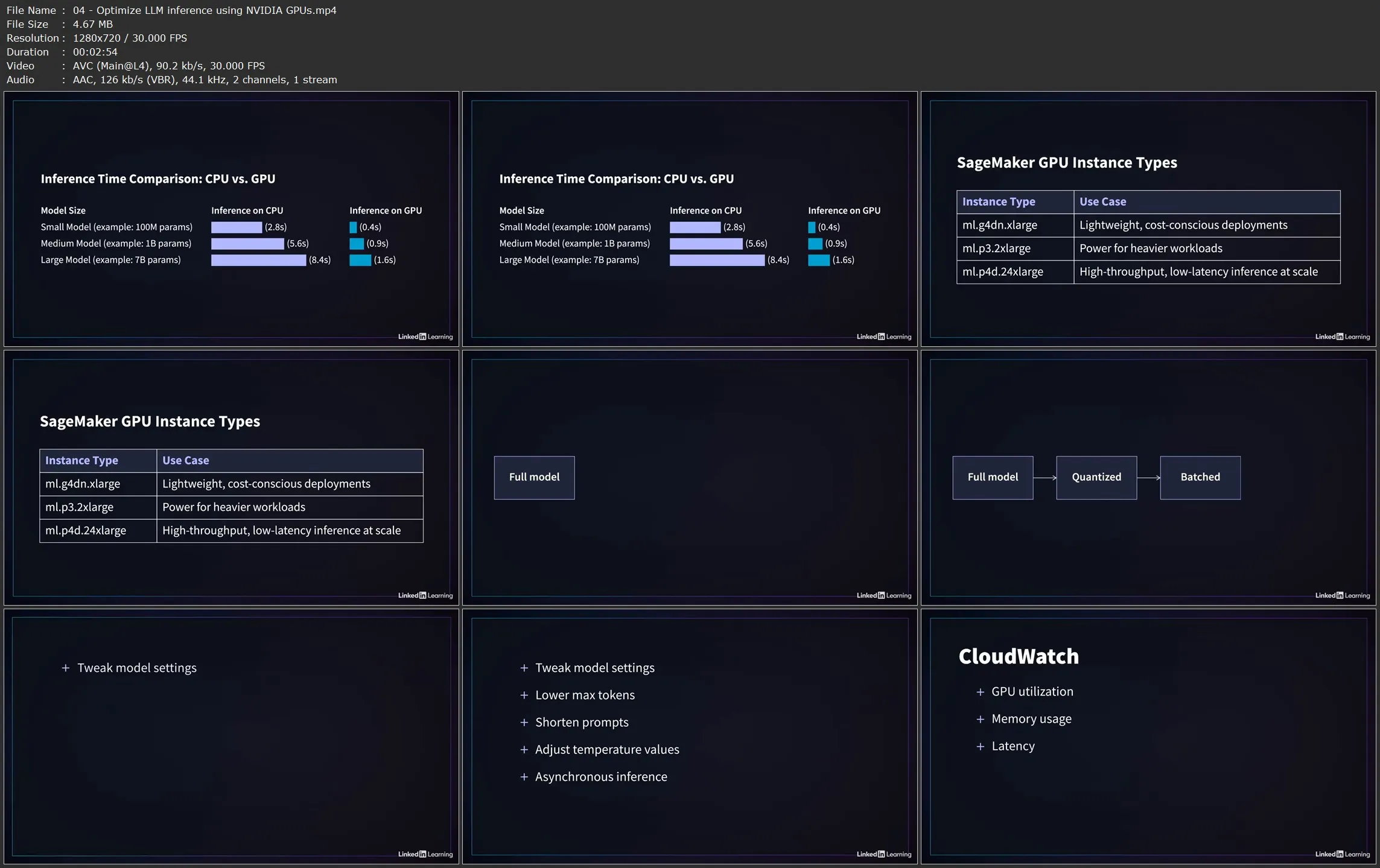This screenshot has height=868, width=1380.
Task: Click the file name '04 - Optimize LLM inference using NVIDIA GPUs.mp4'
Action: (205, 10)
